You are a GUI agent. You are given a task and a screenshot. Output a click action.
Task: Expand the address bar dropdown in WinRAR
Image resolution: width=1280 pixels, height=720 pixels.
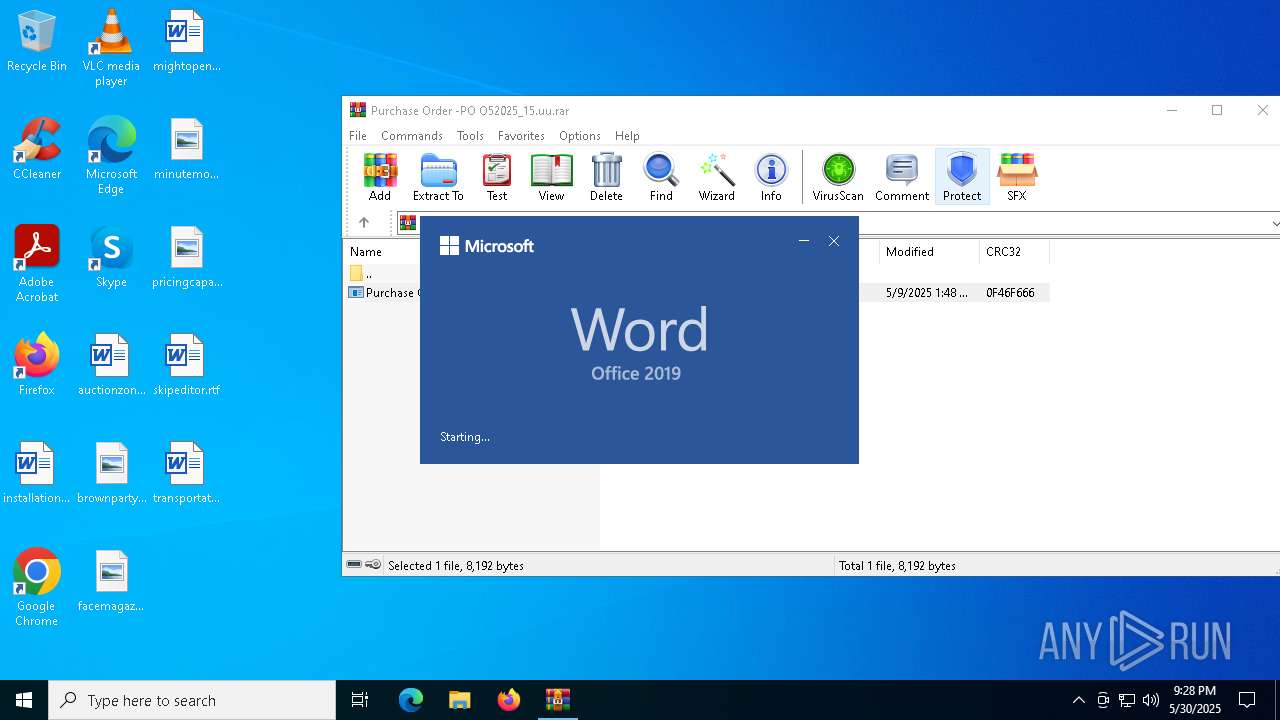[1274, 223]
